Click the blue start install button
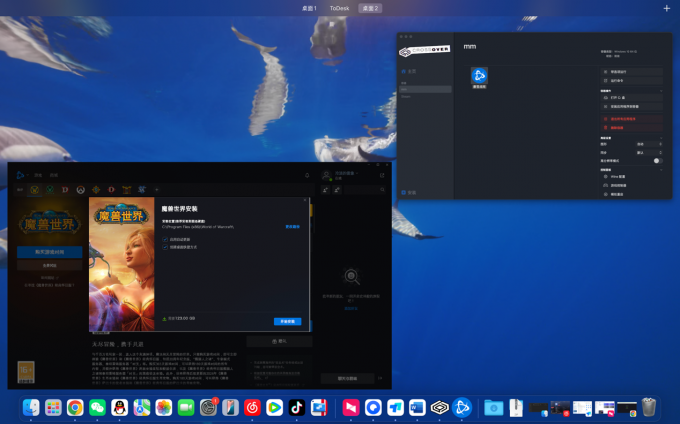Image resolution: width=680 pixels, height=424 pixels. (x=287, y=321)
